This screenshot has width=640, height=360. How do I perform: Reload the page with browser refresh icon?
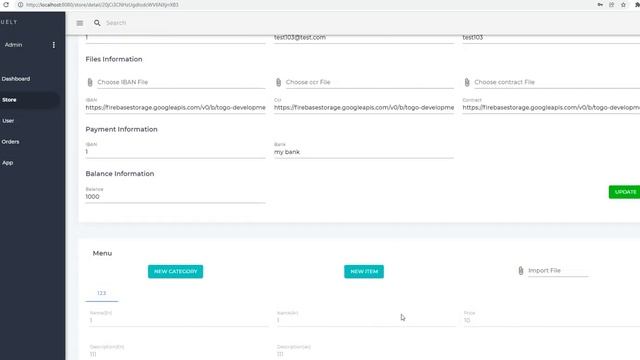coord(6,4)
